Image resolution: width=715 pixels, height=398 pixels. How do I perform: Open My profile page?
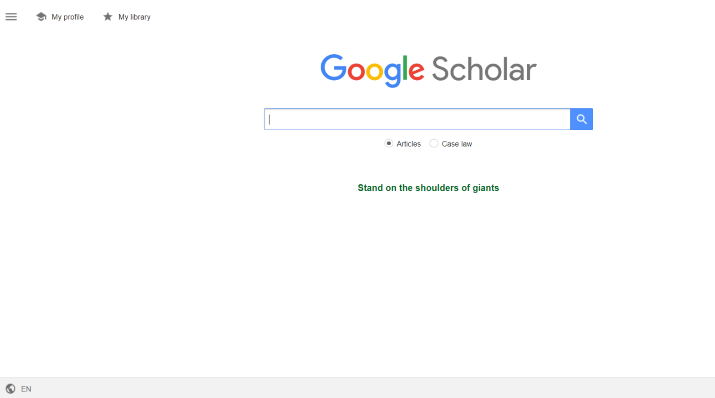(67, 17)
